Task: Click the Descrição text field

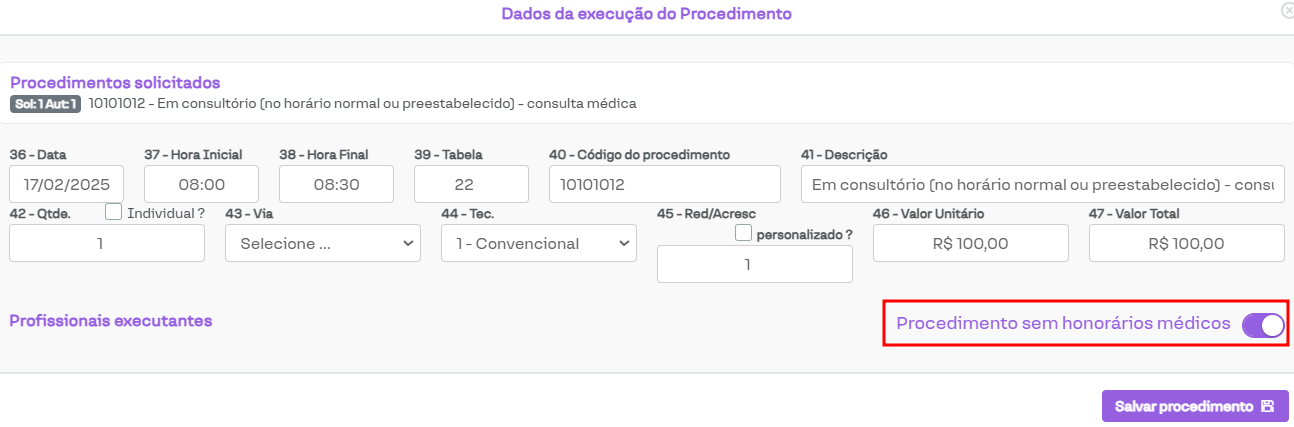Action: (1042, 185)
